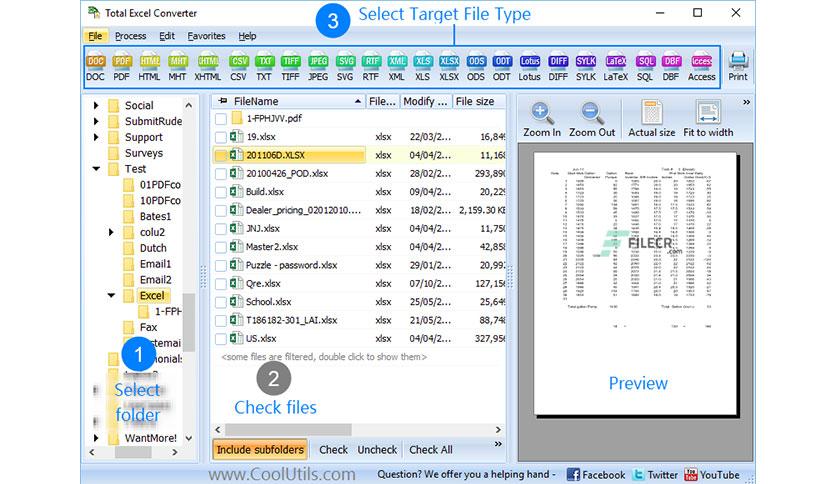
Task: Pick HTML as output format
Action: click(149, 68)
